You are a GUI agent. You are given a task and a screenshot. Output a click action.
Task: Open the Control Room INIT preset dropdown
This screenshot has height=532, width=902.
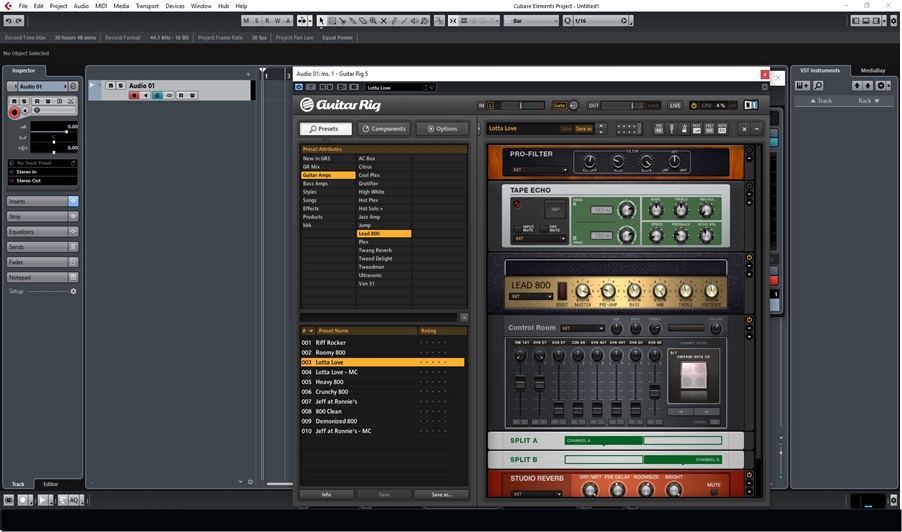pyautogui.click(x=583, y=328)
